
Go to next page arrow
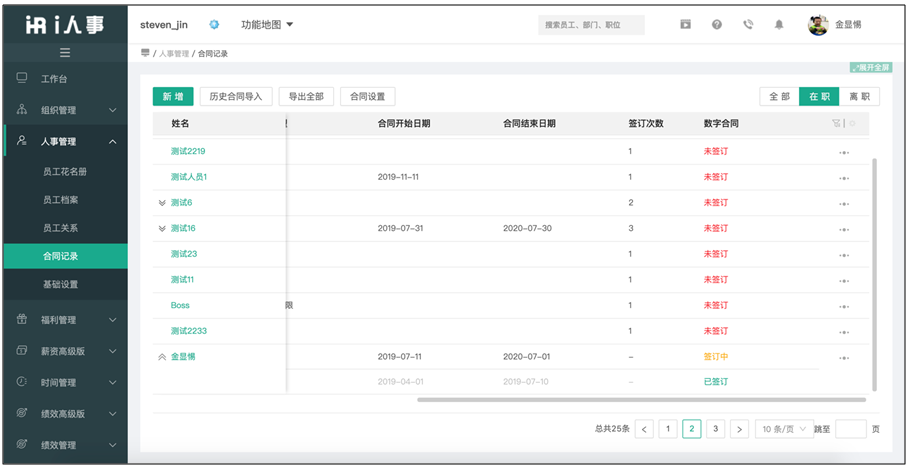(739, 429)
